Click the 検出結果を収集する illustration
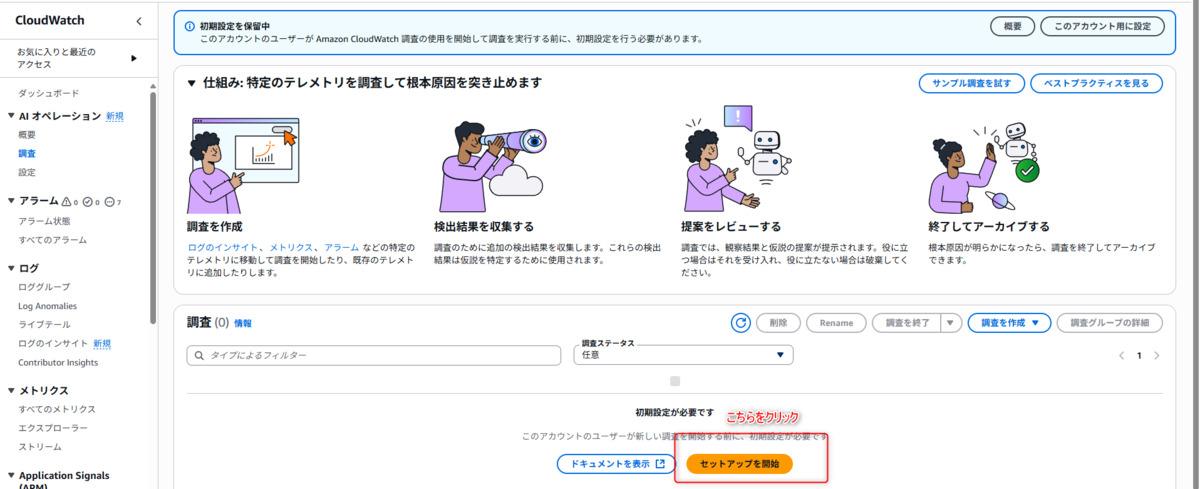1200x489 pixels. tap(491, 166)
